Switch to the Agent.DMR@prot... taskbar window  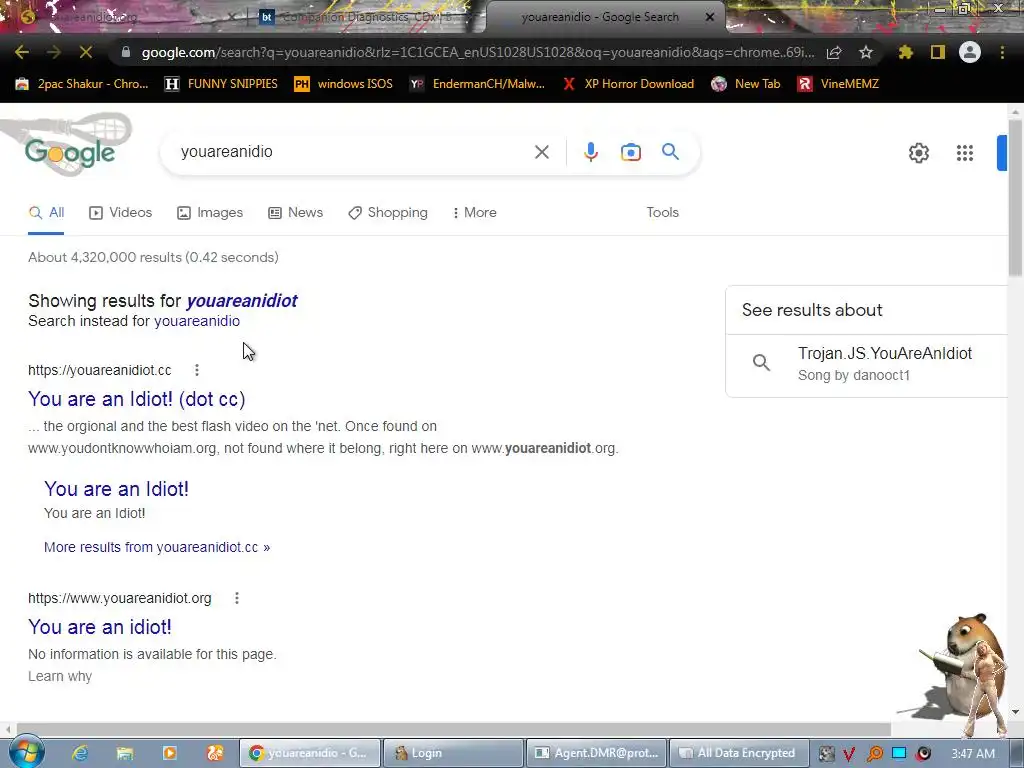(597, 753)
